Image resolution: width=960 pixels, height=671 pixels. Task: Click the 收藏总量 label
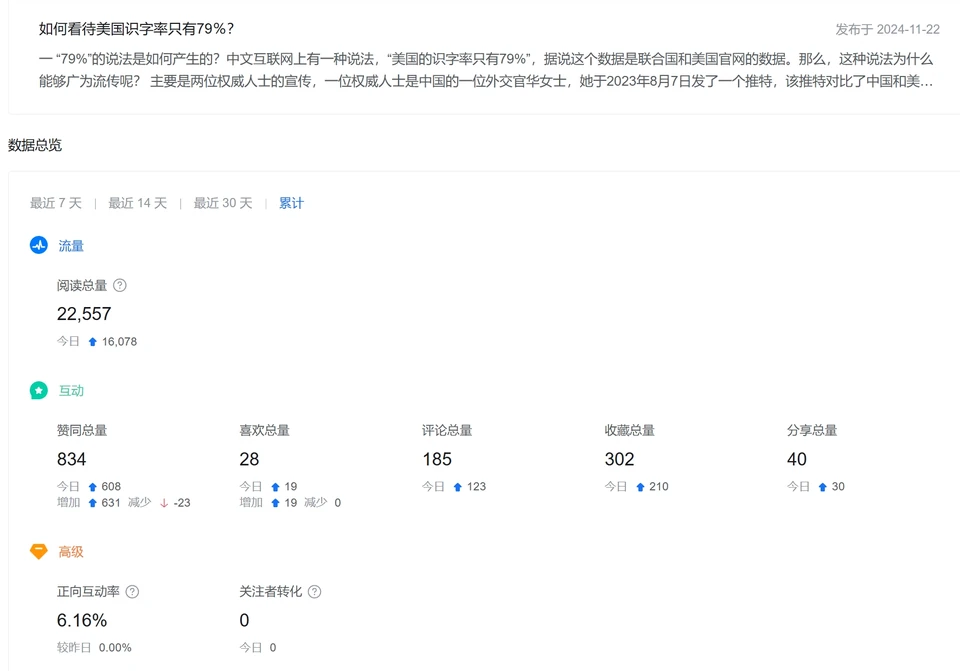pyautogui.click(x=629, y=430)
